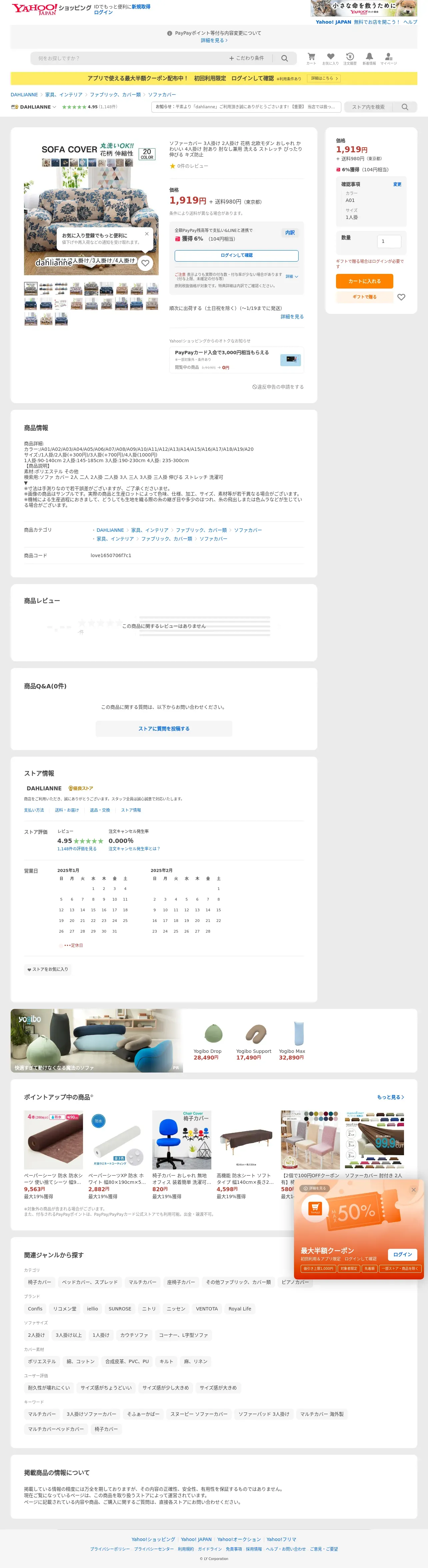Click the Yogibo Support product image
The width and height of the screenshot is (428, 1568).
[256, 1034]
